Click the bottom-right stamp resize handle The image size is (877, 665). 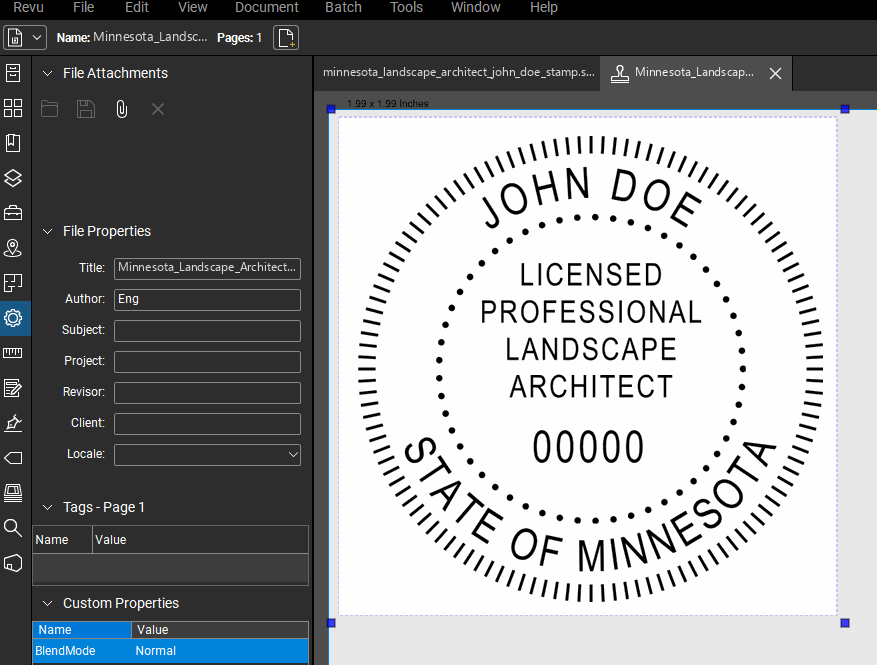click(x=845, y=622)
